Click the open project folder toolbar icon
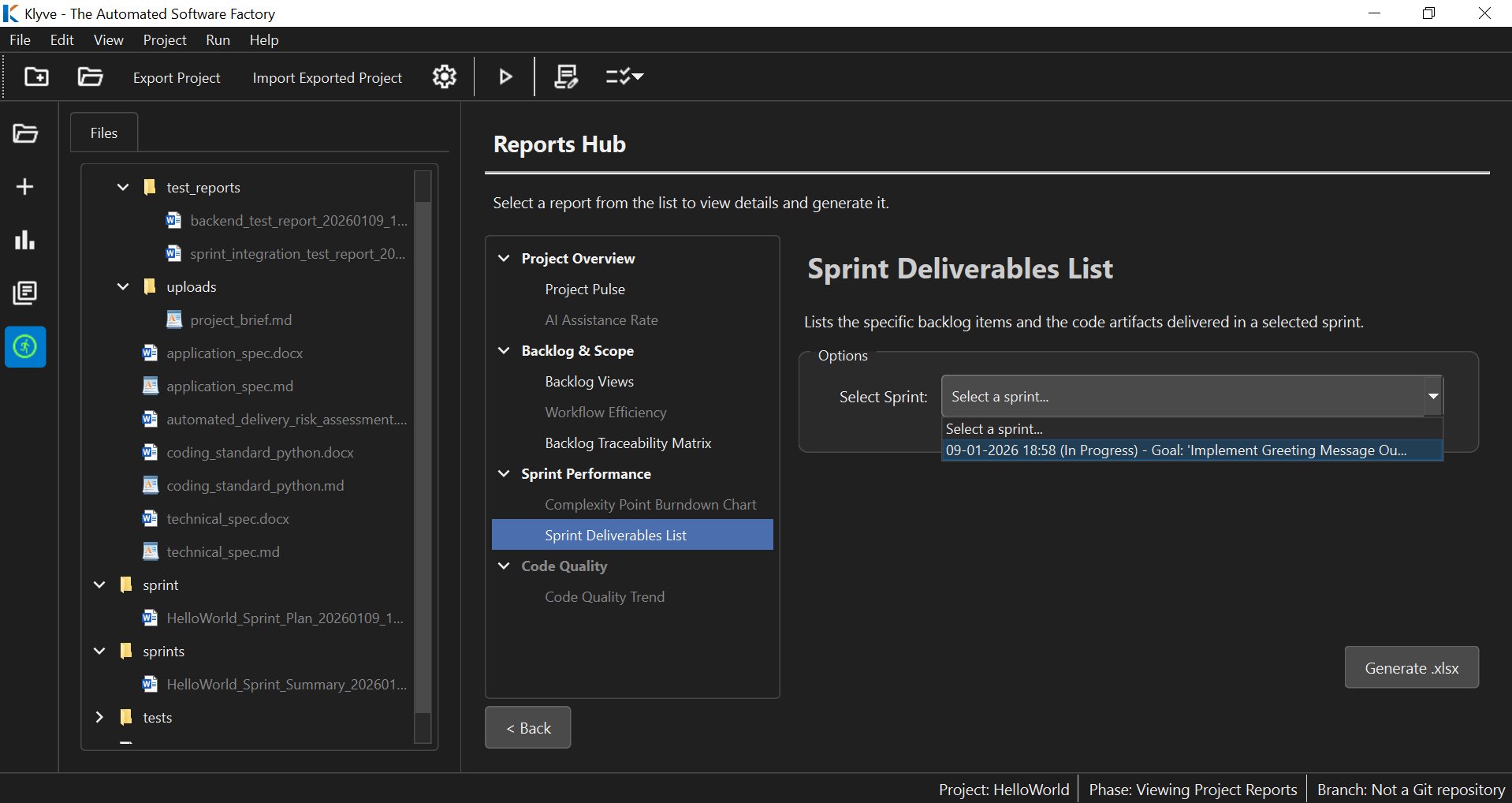 pos(91,77)
